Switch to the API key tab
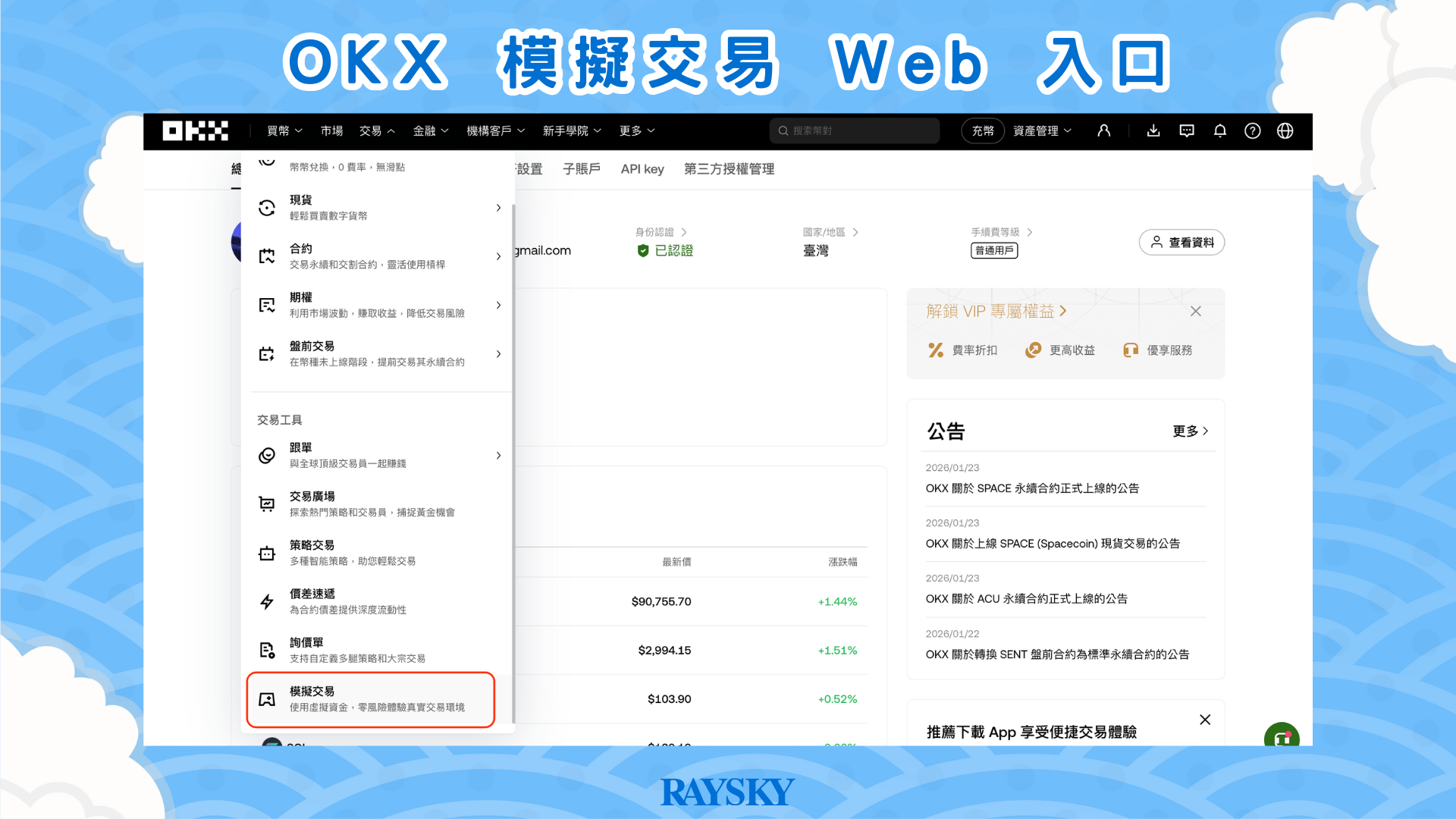 click(x=642, y=169)
